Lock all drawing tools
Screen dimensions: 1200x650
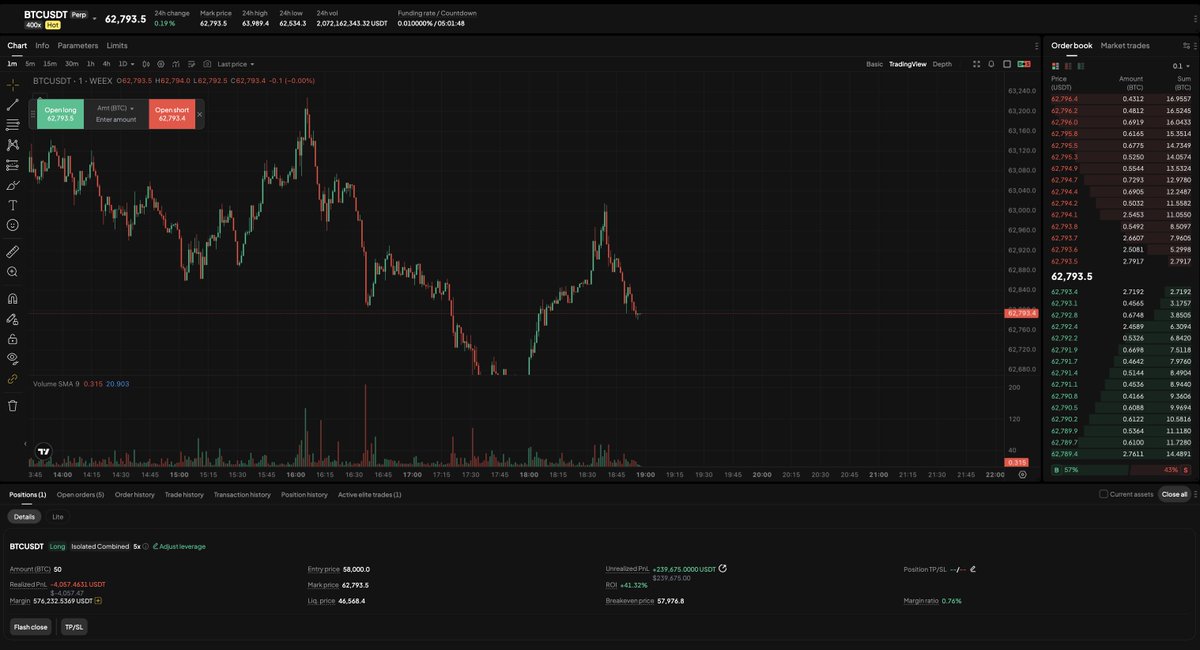pos(13,339)
